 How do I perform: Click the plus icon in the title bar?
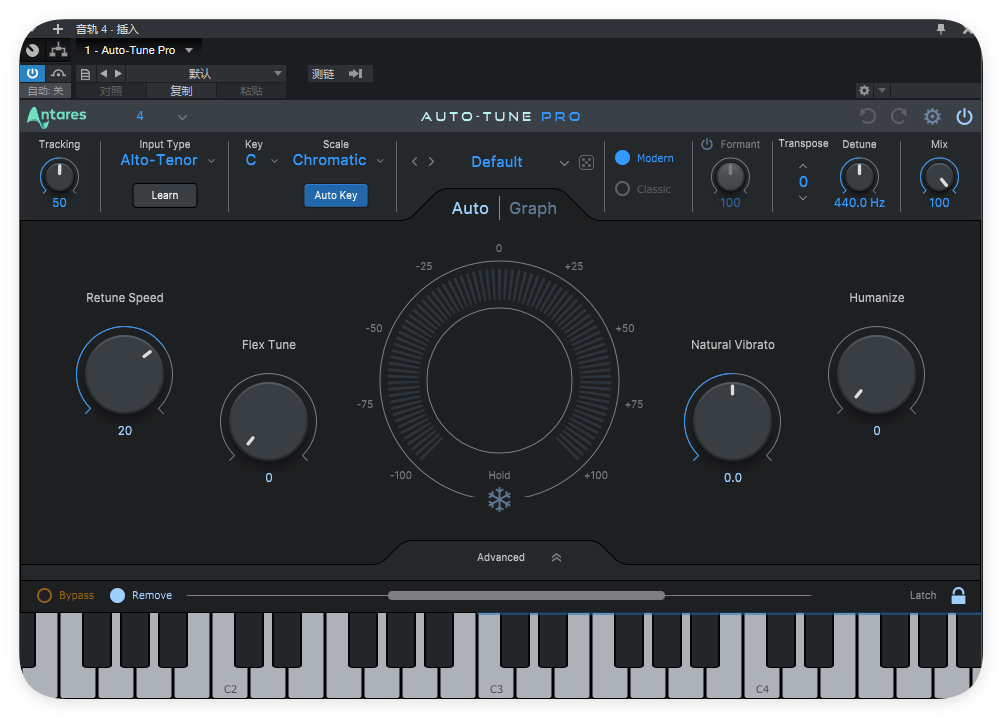pos(58,29)
